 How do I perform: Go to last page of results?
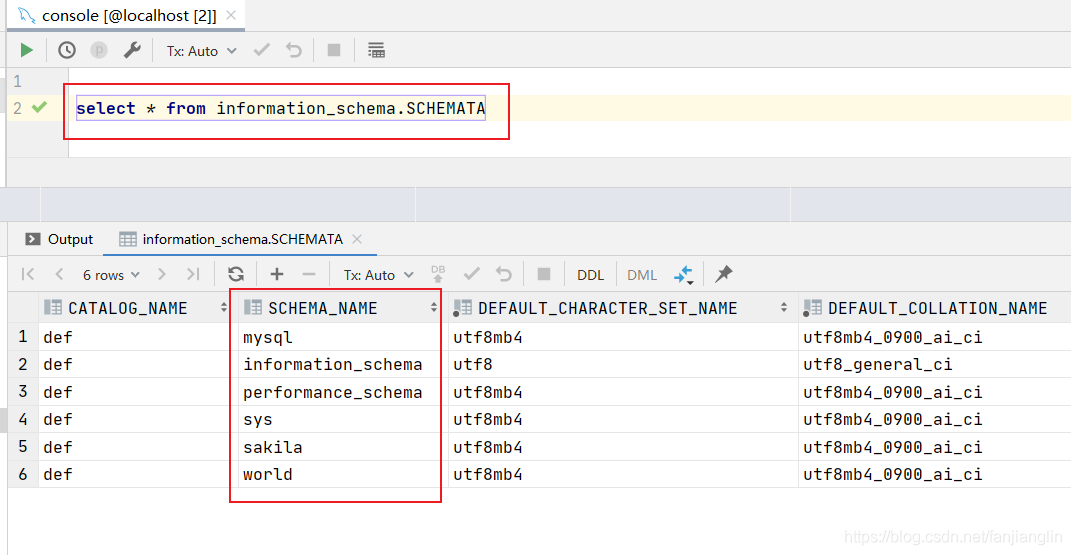click(x=193, y=274)
